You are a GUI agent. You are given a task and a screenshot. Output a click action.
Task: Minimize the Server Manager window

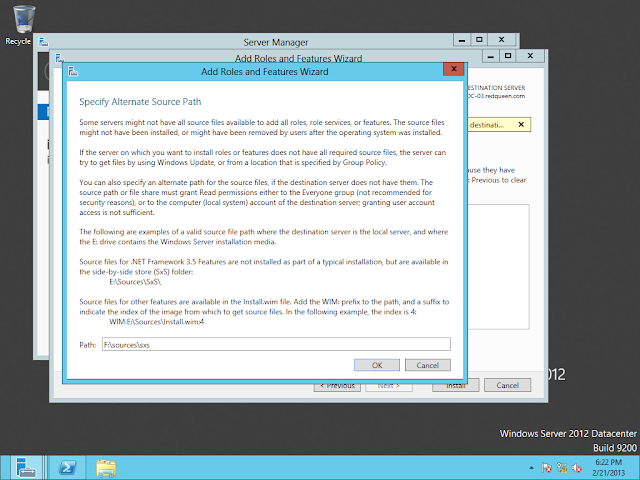point(462,40)
